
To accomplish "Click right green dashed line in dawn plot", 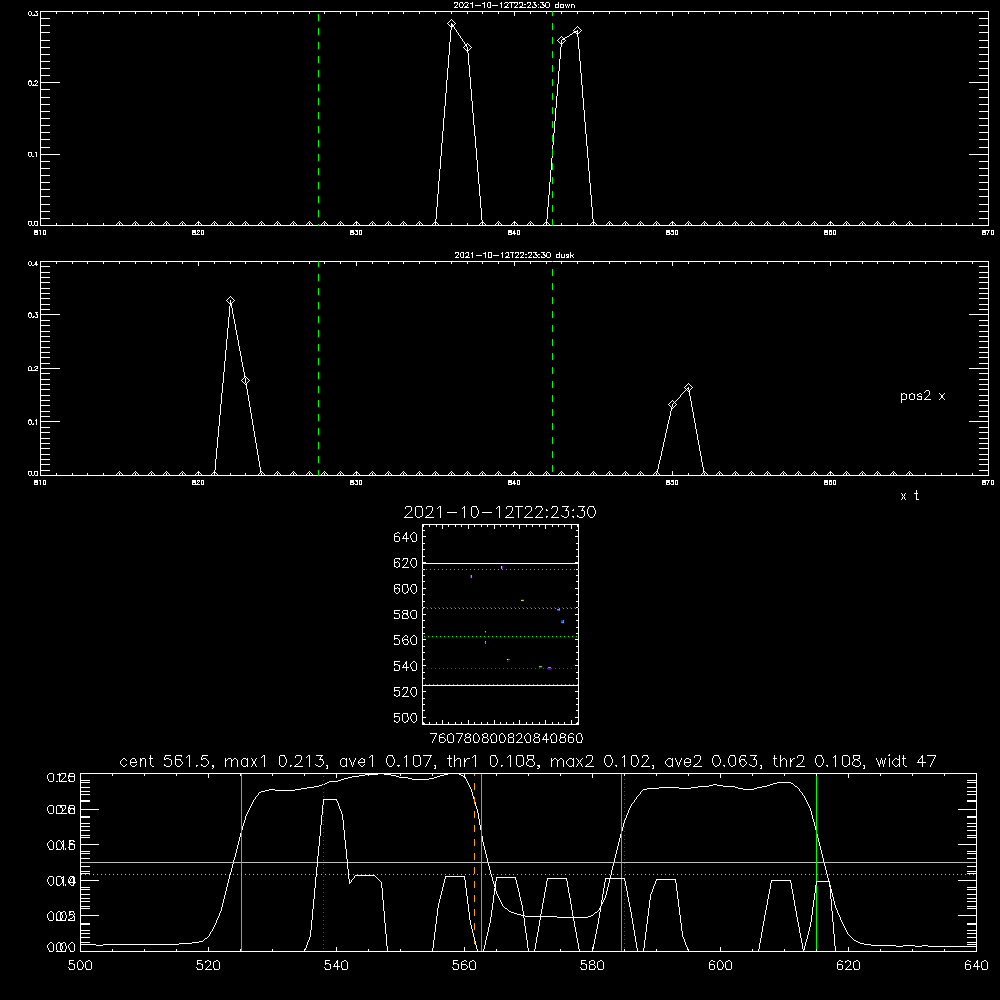I will [552, 118].
